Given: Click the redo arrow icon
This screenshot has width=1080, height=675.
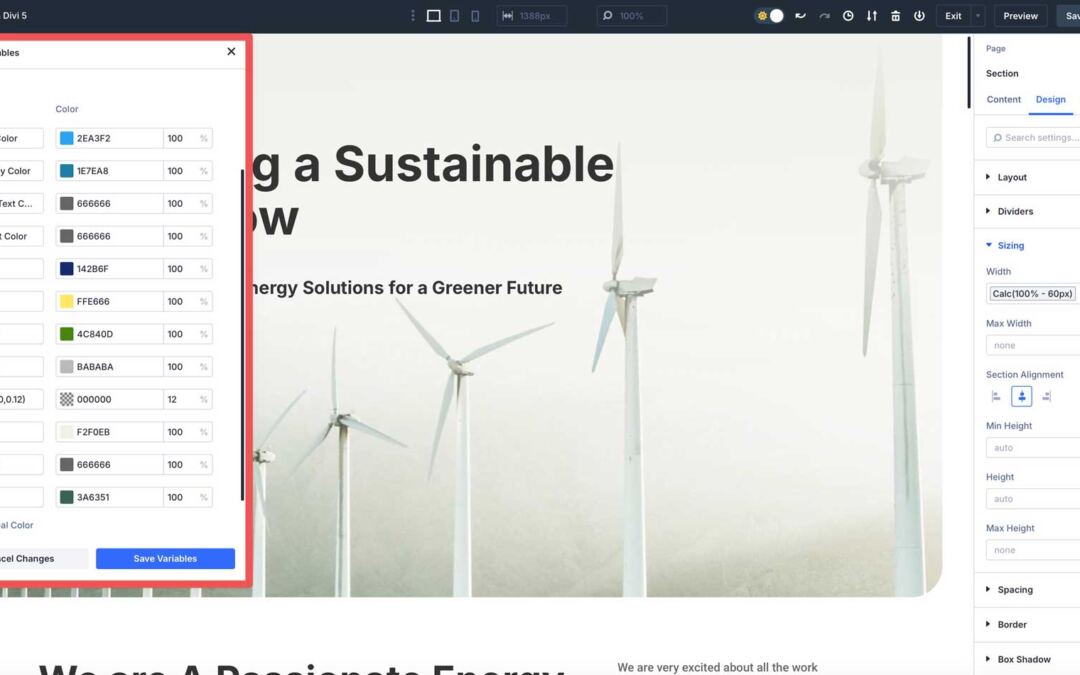Looking at the screenshot, I should (822, 15).
